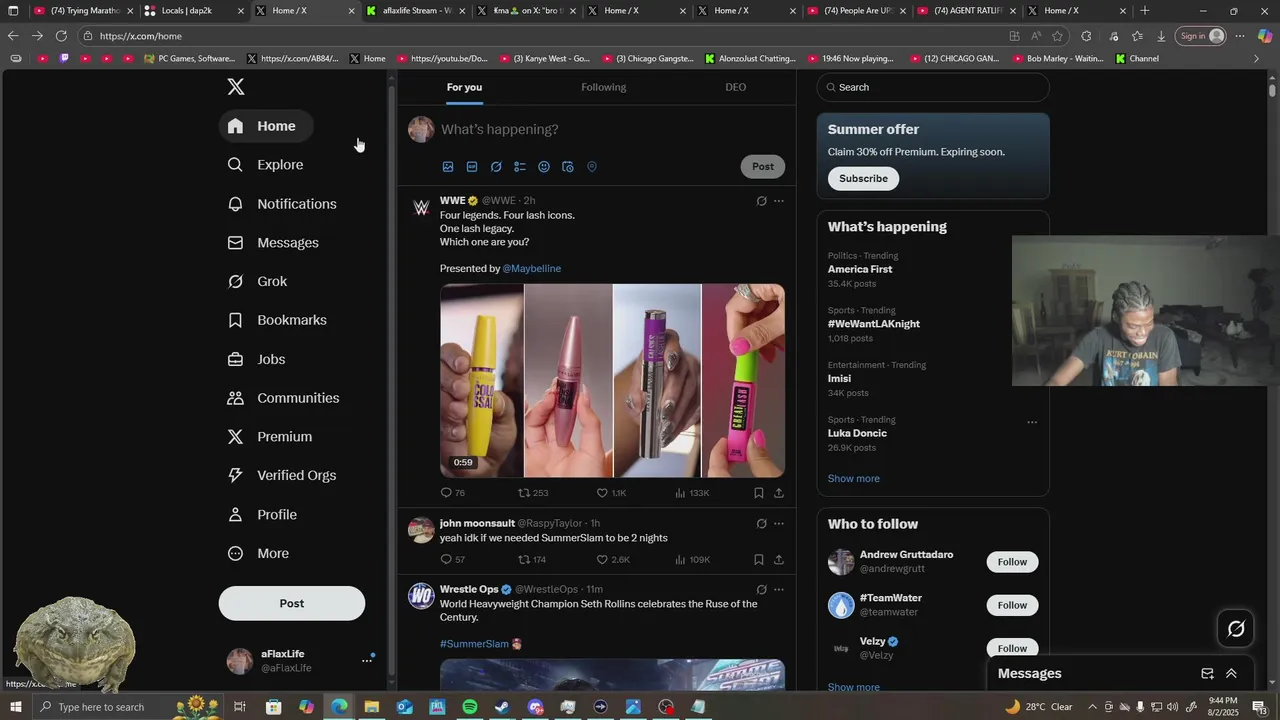Open Notifications
Viewport: 1280px width, 720px height.
coord(282,204)
